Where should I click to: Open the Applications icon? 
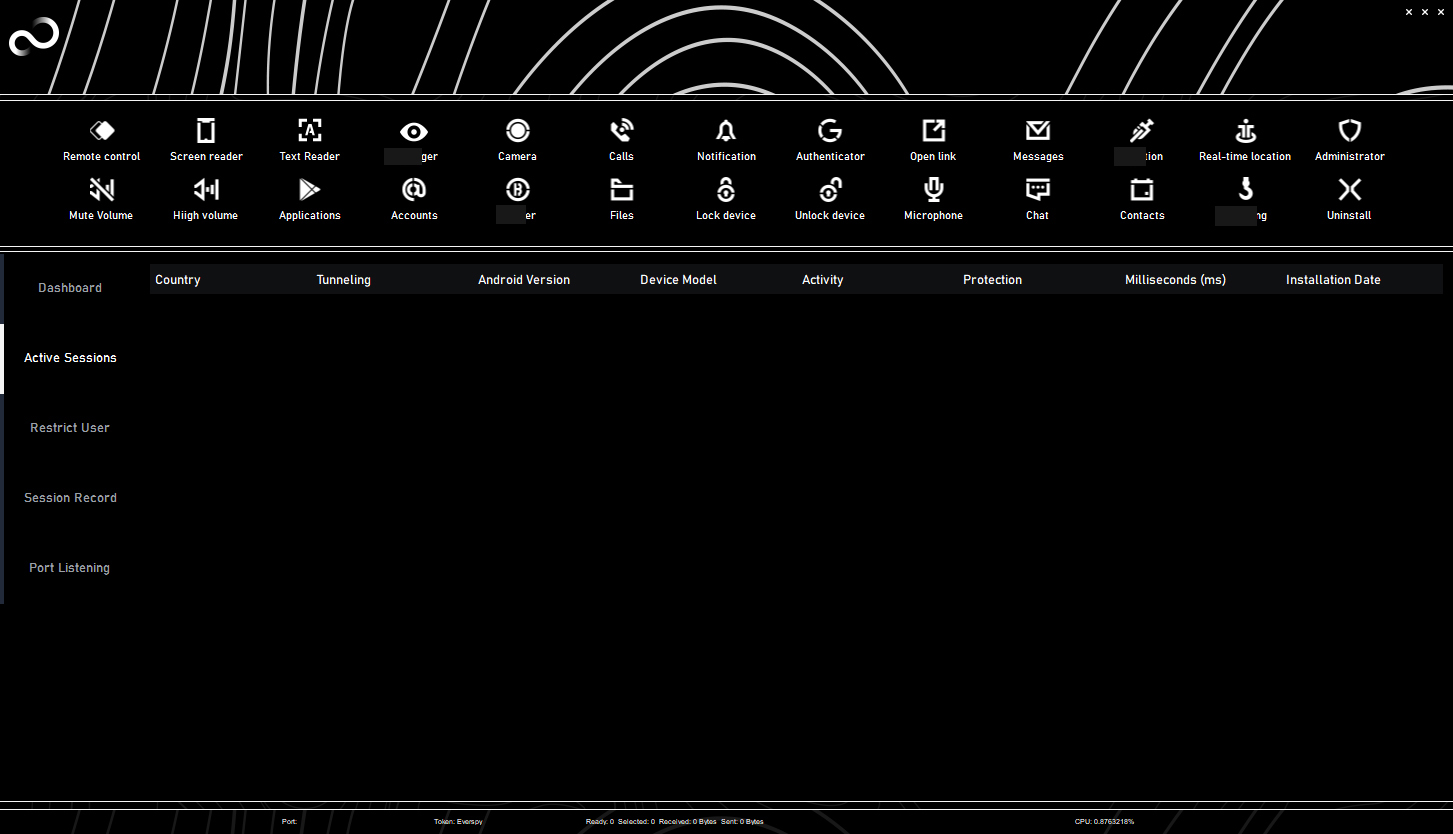click(x=310, y=190)
